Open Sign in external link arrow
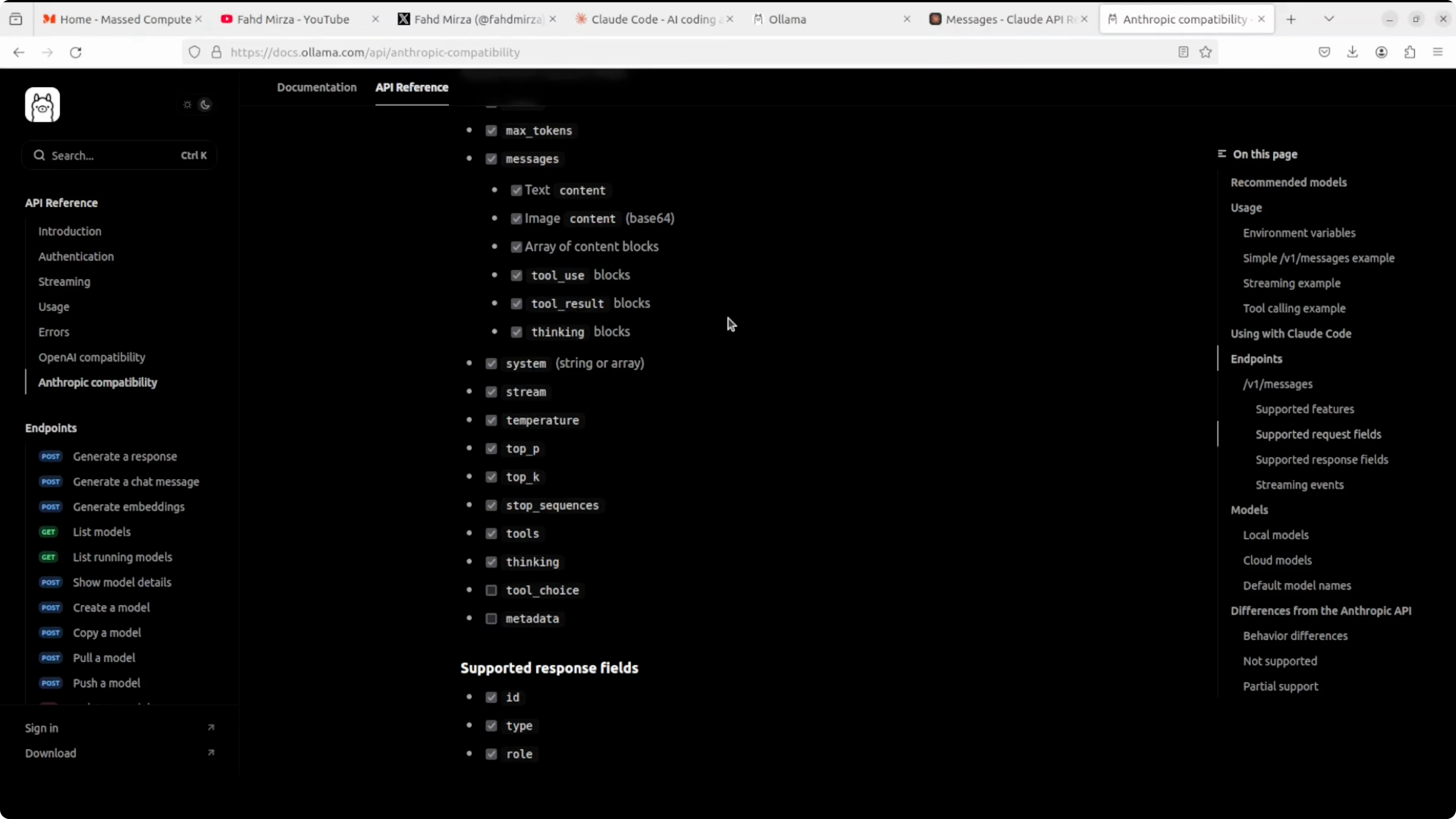The width and height of the screenshot is (1456, 819). (x=211, y=728)
